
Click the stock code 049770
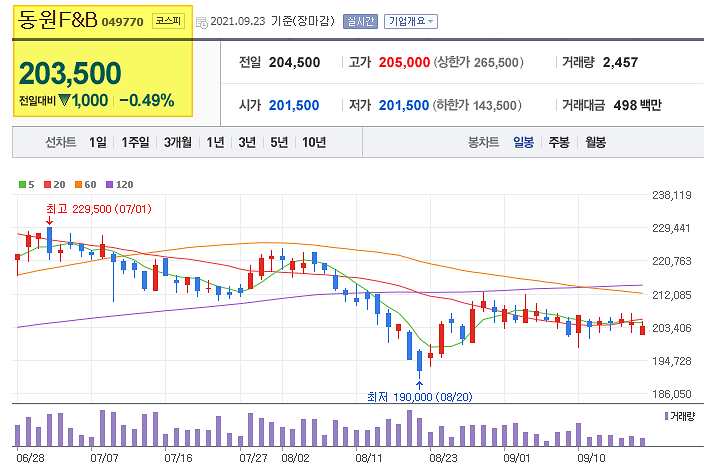[x=123, y=22]
